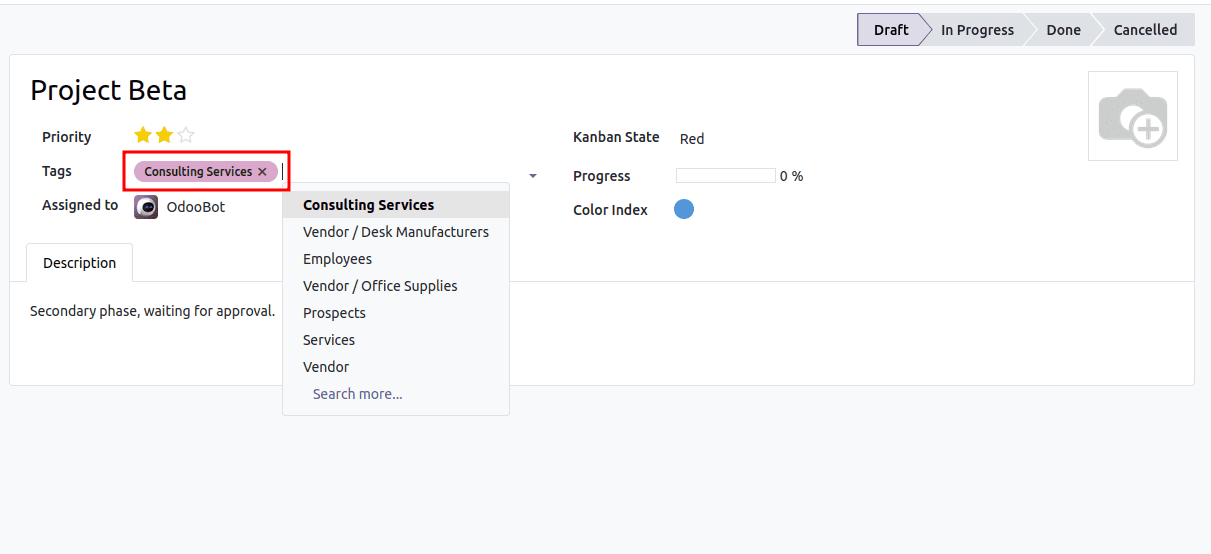Switch to the Description tab
This screenshot has width=1211, height=554.
[79, 263]
